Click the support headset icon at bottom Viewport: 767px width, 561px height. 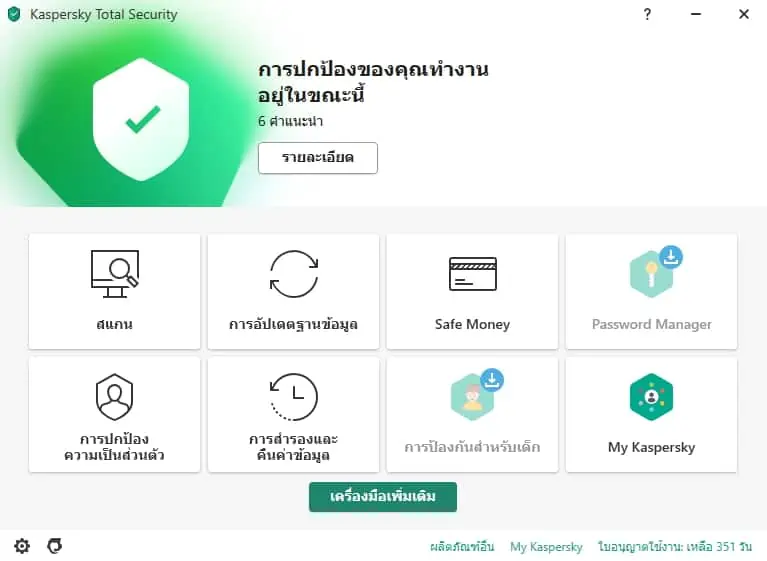coord(54,545)
